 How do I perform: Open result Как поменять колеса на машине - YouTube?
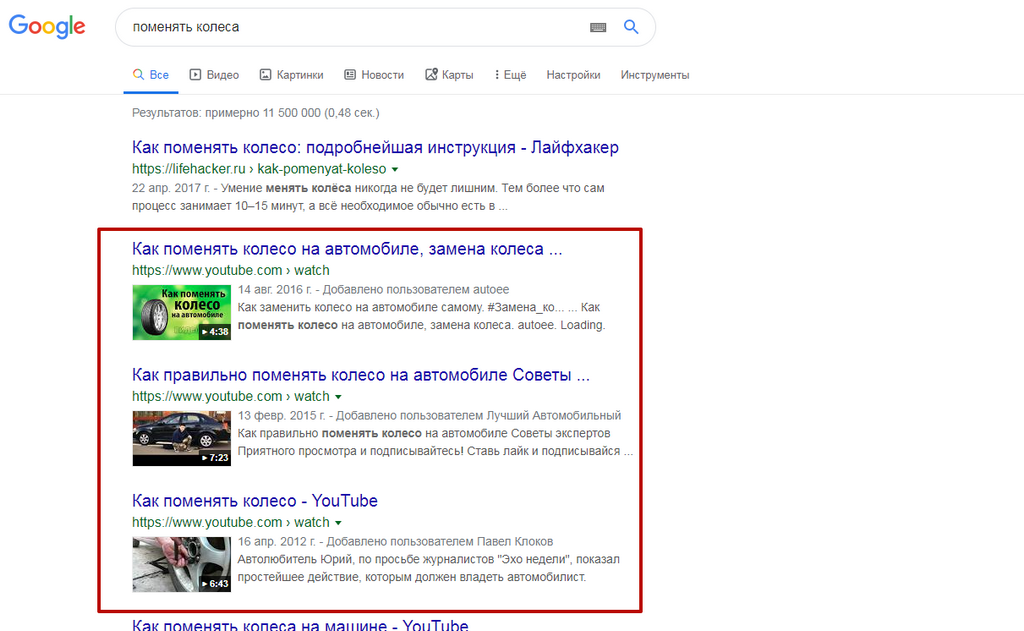click(300, 624)
